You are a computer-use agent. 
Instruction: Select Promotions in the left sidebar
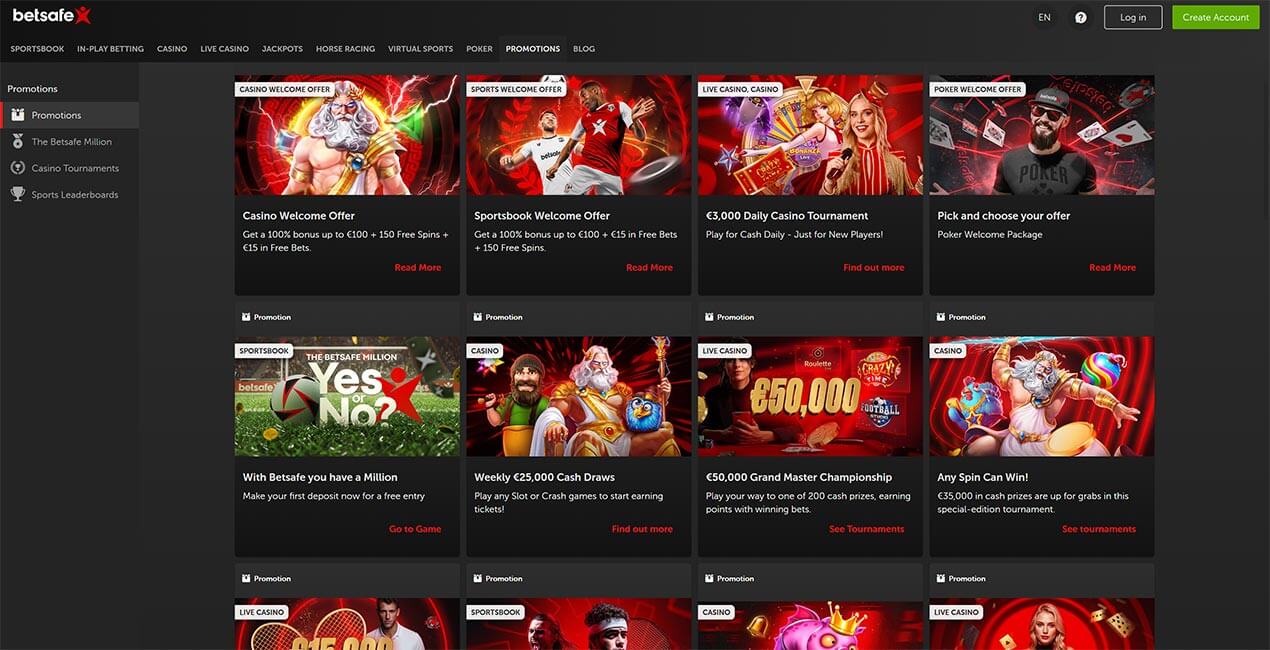coord(70,115)
